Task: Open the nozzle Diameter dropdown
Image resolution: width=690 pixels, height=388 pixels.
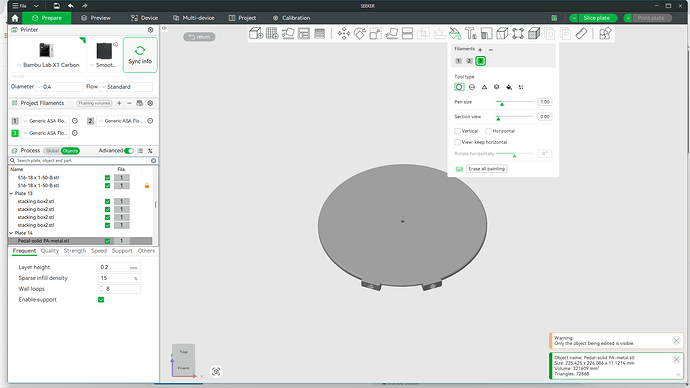Action: 59,87
